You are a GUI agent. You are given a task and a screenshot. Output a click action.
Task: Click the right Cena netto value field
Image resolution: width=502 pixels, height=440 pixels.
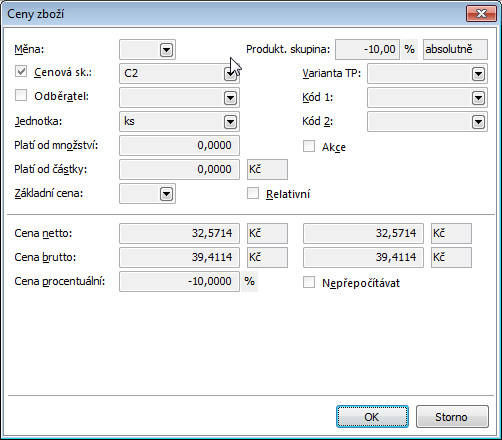363,233
